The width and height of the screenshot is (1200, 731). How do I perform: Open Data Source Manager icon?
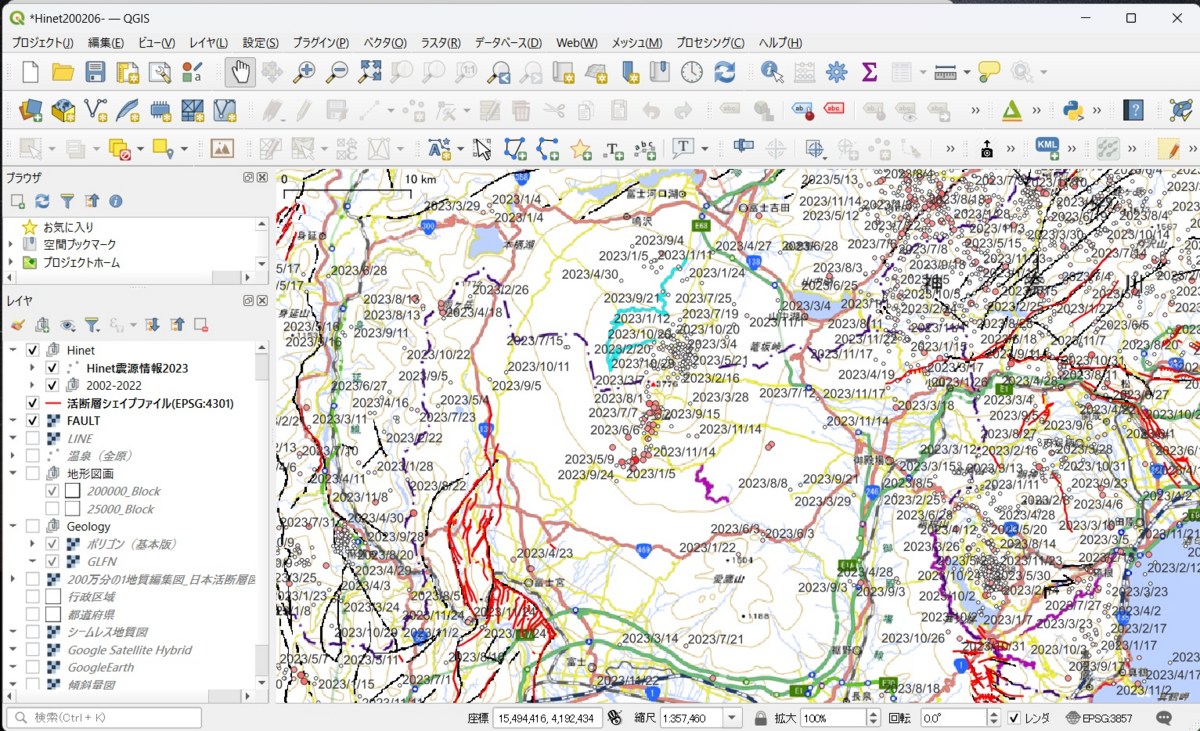30,110
